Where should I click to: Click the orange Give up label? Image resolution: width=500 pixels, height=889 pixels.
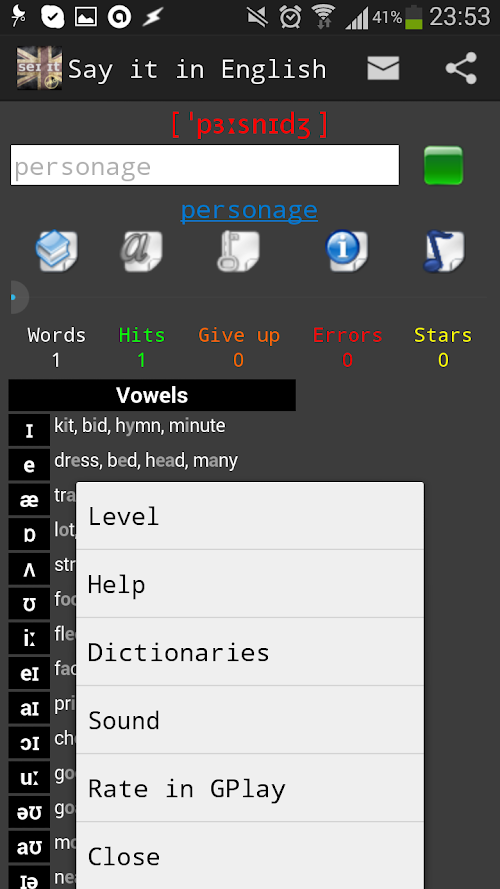tap(239, 336)
